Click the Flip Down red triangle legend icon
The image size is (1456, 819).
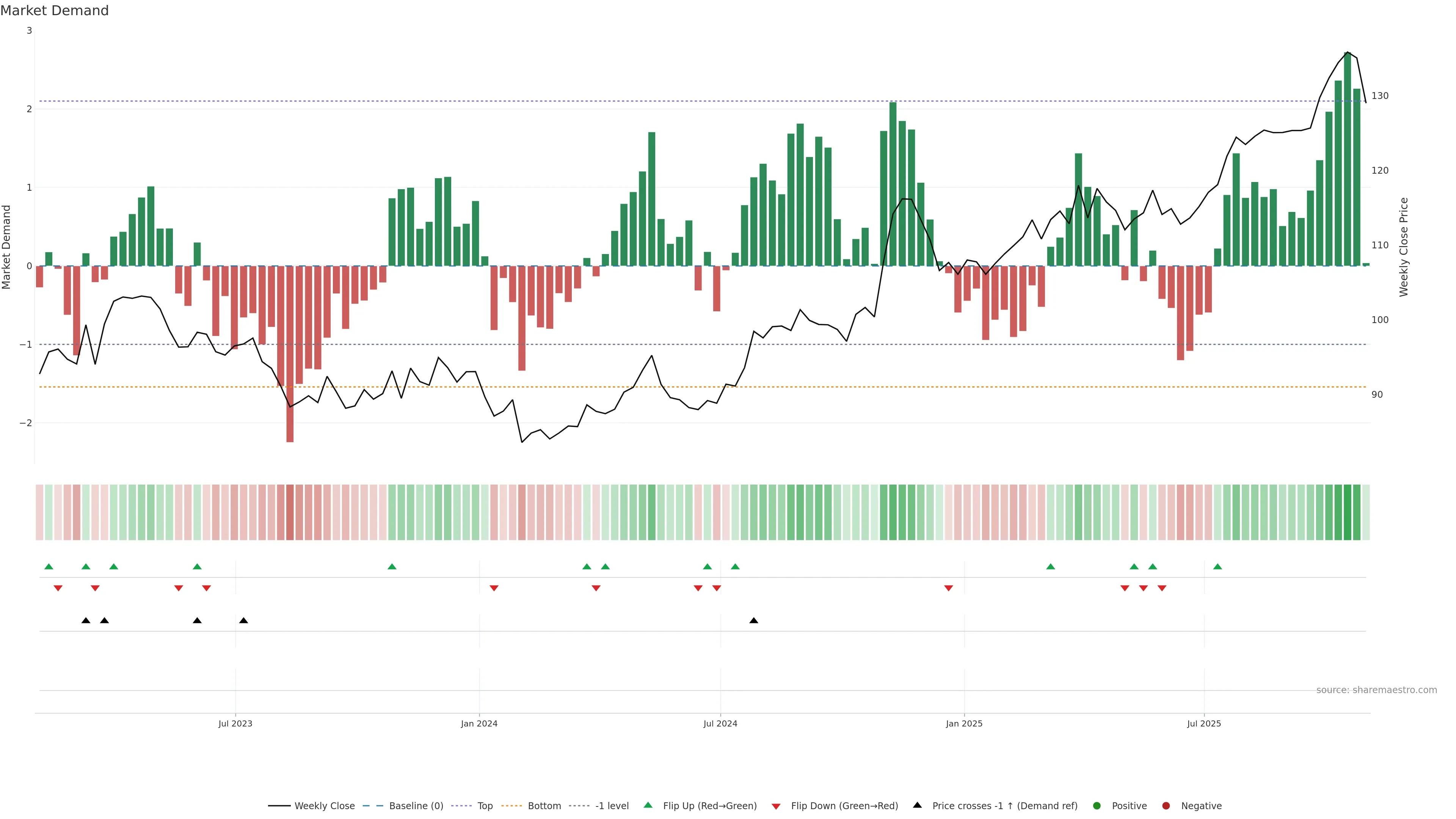776,806
